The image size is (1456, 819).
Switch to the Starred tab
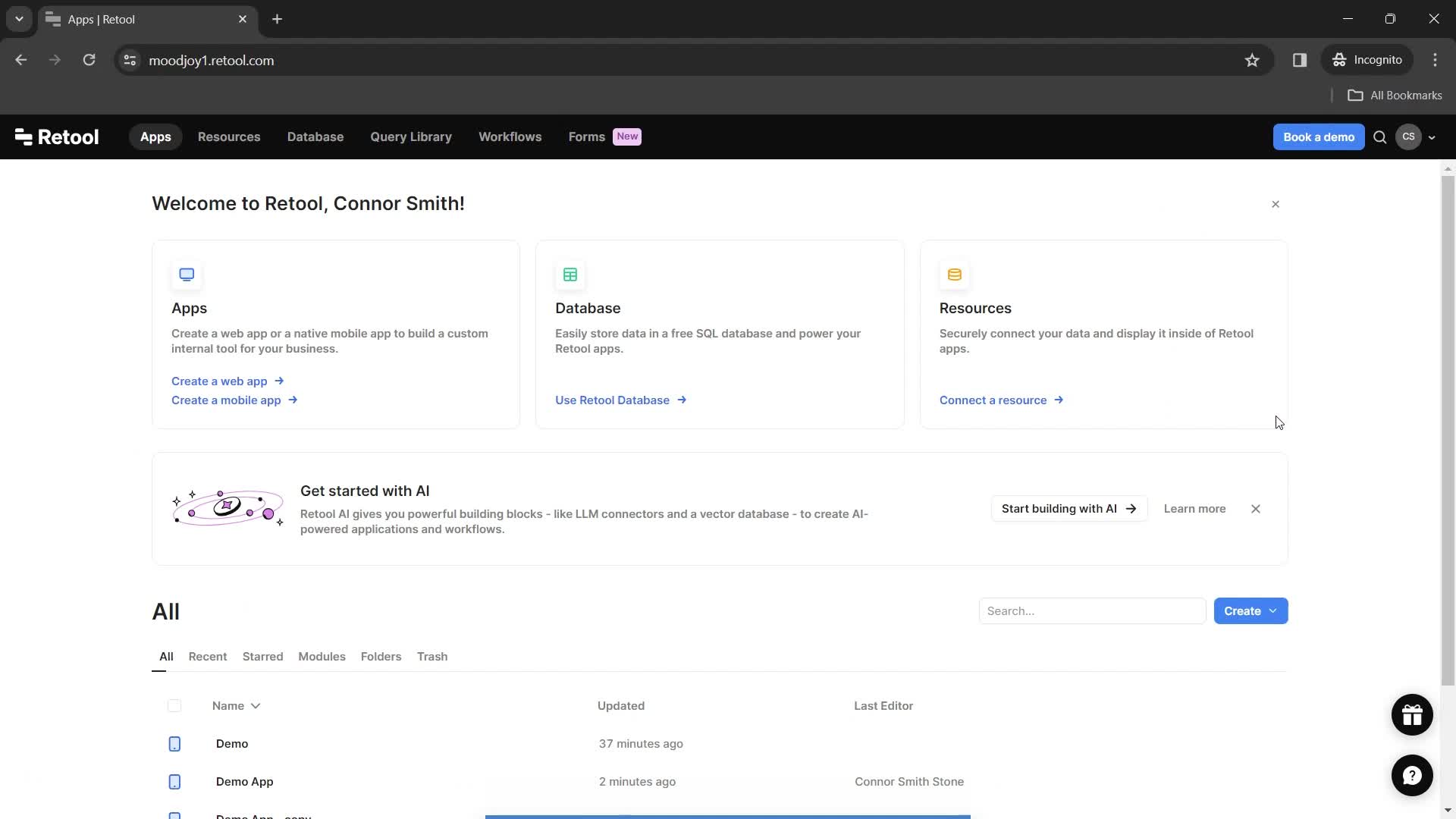263,656
